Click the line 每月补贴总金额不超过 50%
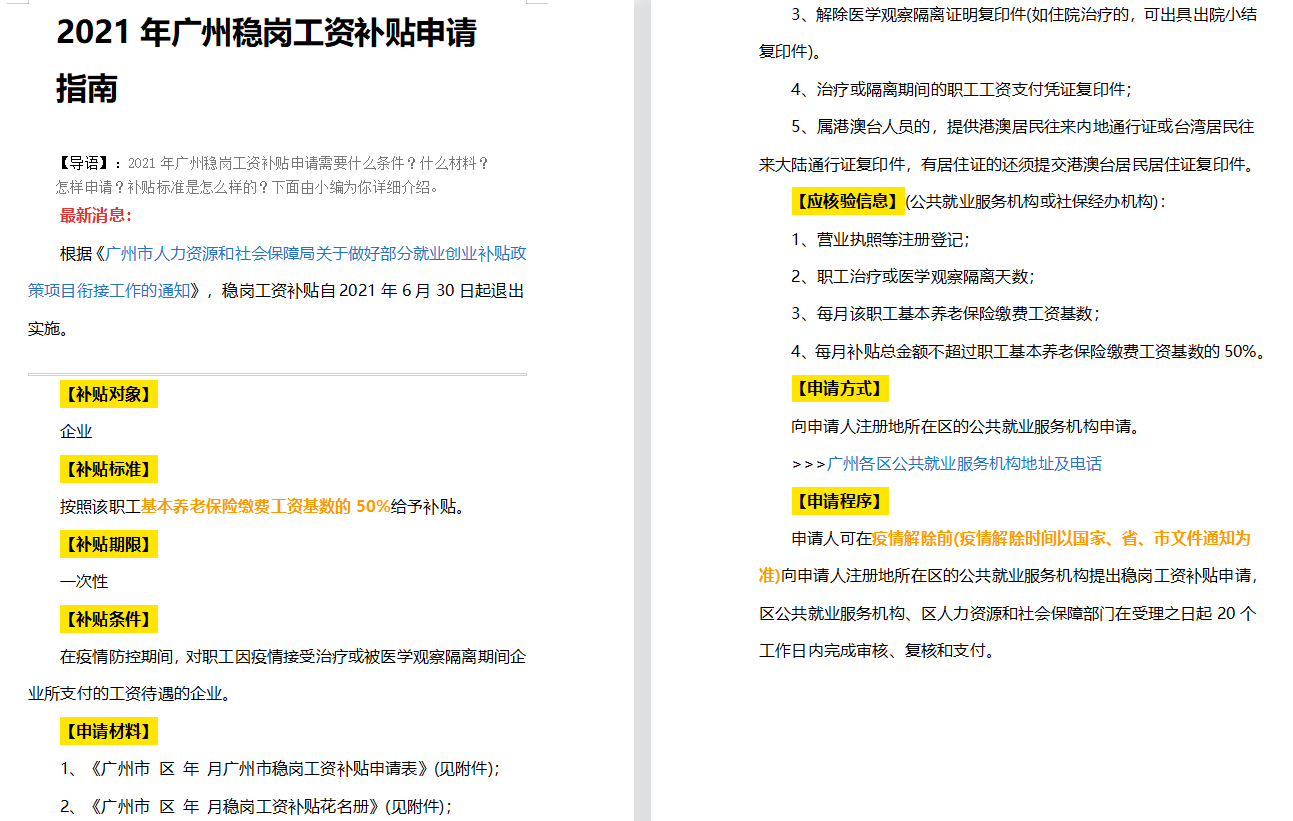1293x821 pixels. pos(1028,352)
